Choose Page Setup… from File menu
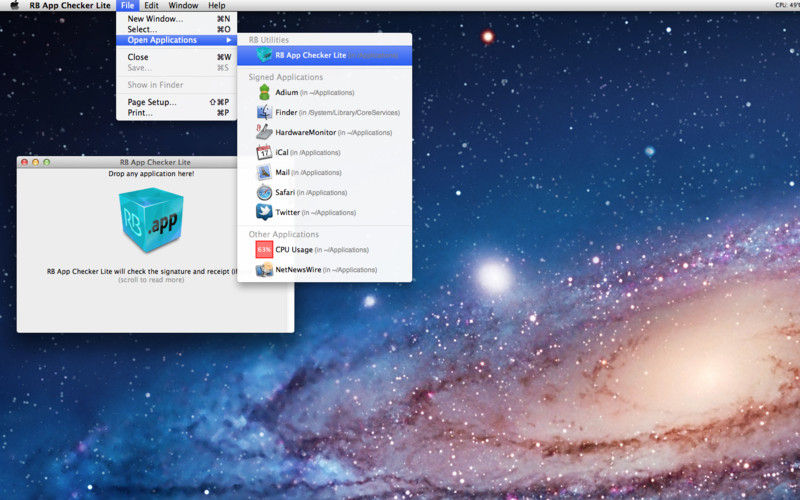Image resolution: width=800 pixels, height=500 pixels. pyautogui.click(x=177, y=102)
